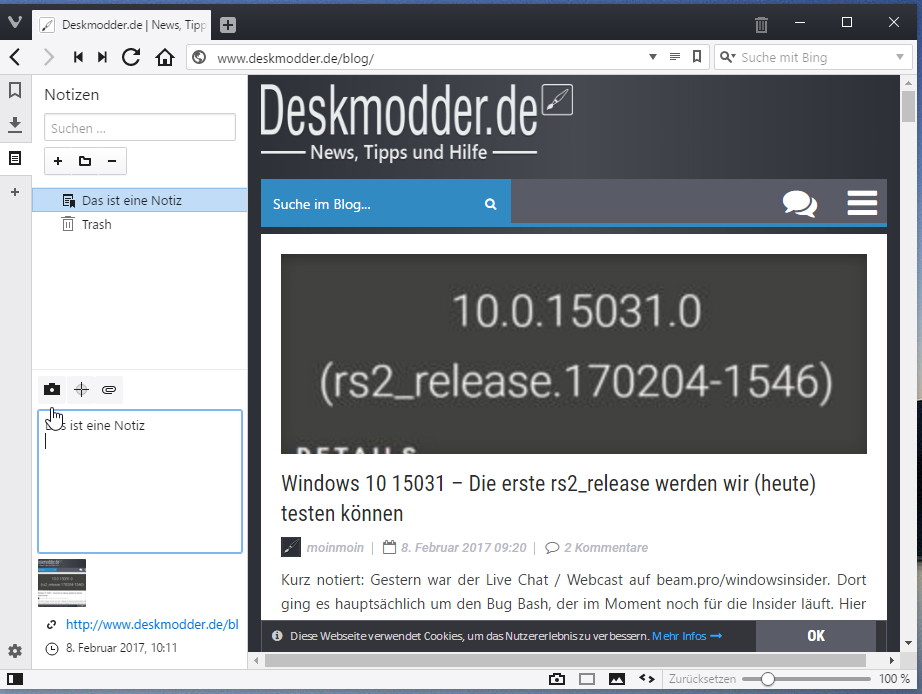The image size is (922, 694).
Task: Capture area crosshair for note
Action: 81,389
